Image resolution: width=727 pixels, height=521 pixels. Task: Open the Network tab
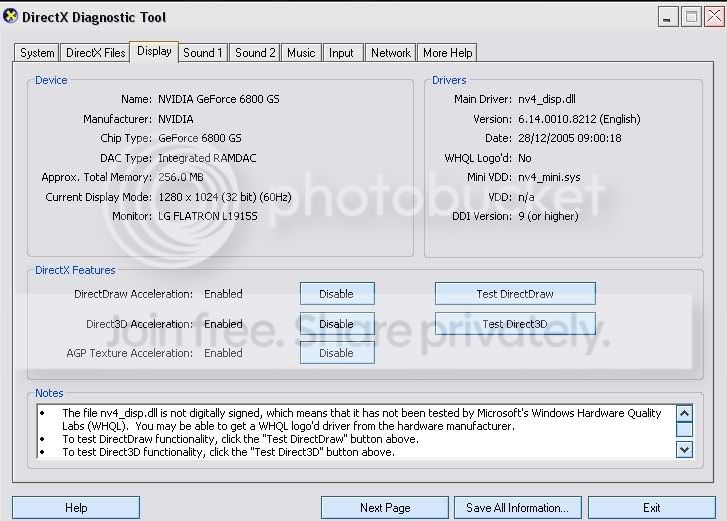[x=390, y=53]
